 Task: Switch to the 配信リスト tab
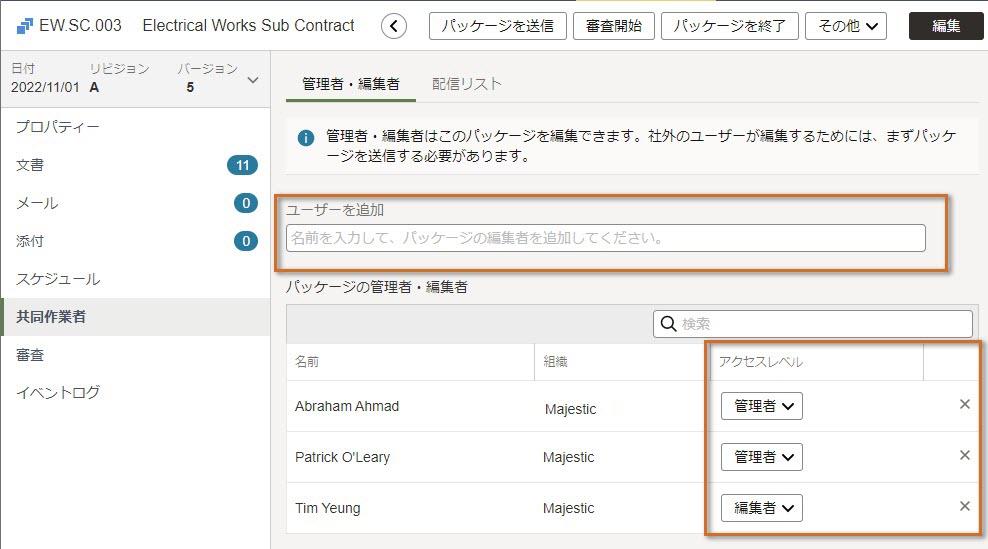click(x=466, y=84)
